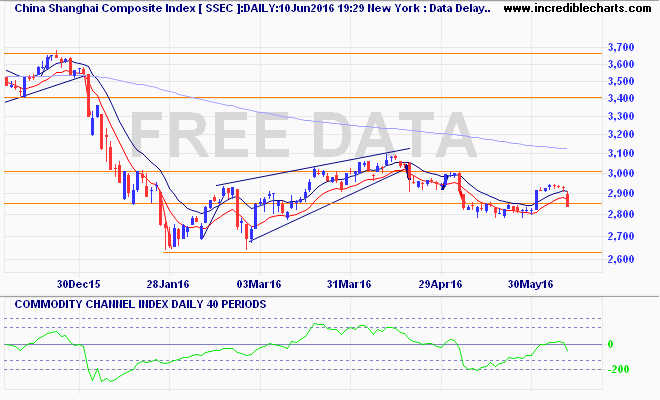660x400 pixels.
Task: Click the last red candlestick in June 2016
Action: 568,199
